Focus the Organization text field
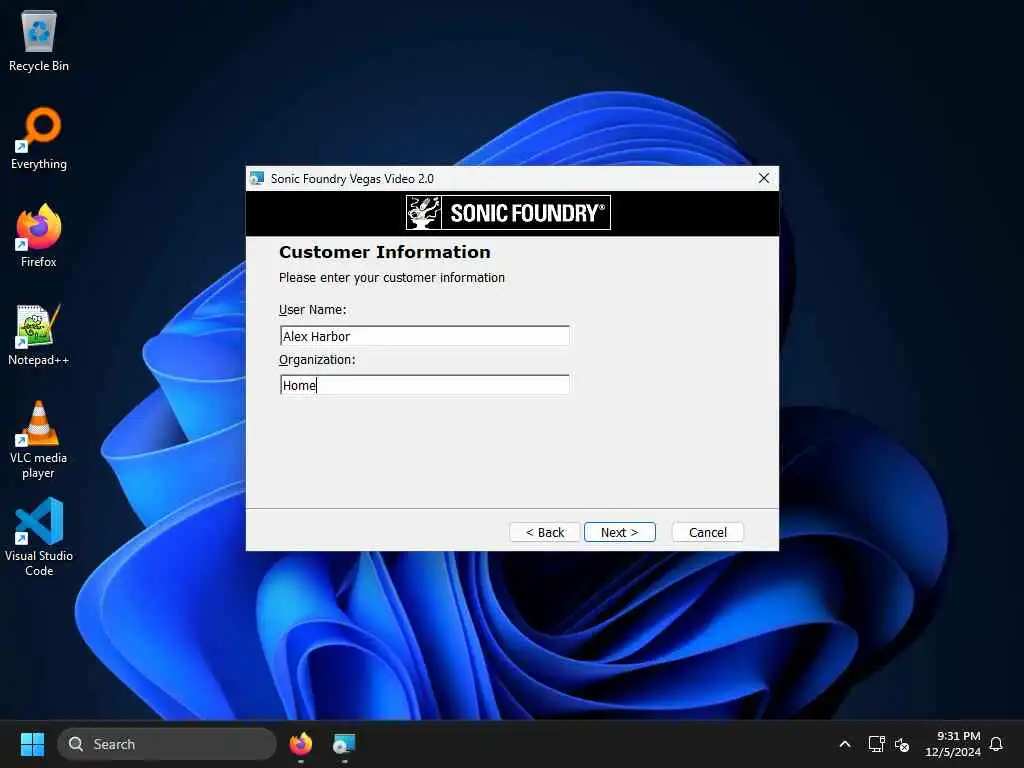 click(x=424, y=385)
